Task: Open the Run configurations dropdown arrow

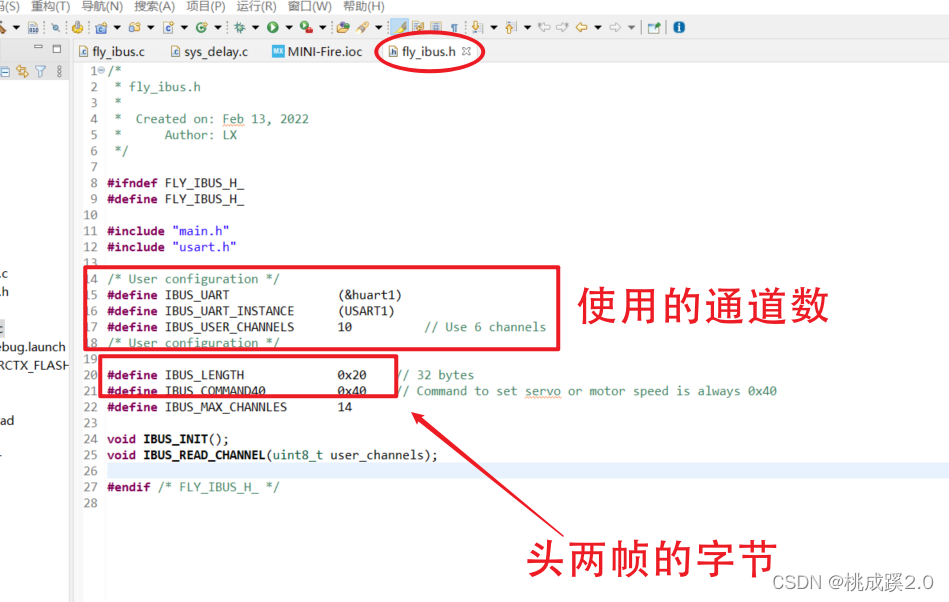Action: pos(289,27)
